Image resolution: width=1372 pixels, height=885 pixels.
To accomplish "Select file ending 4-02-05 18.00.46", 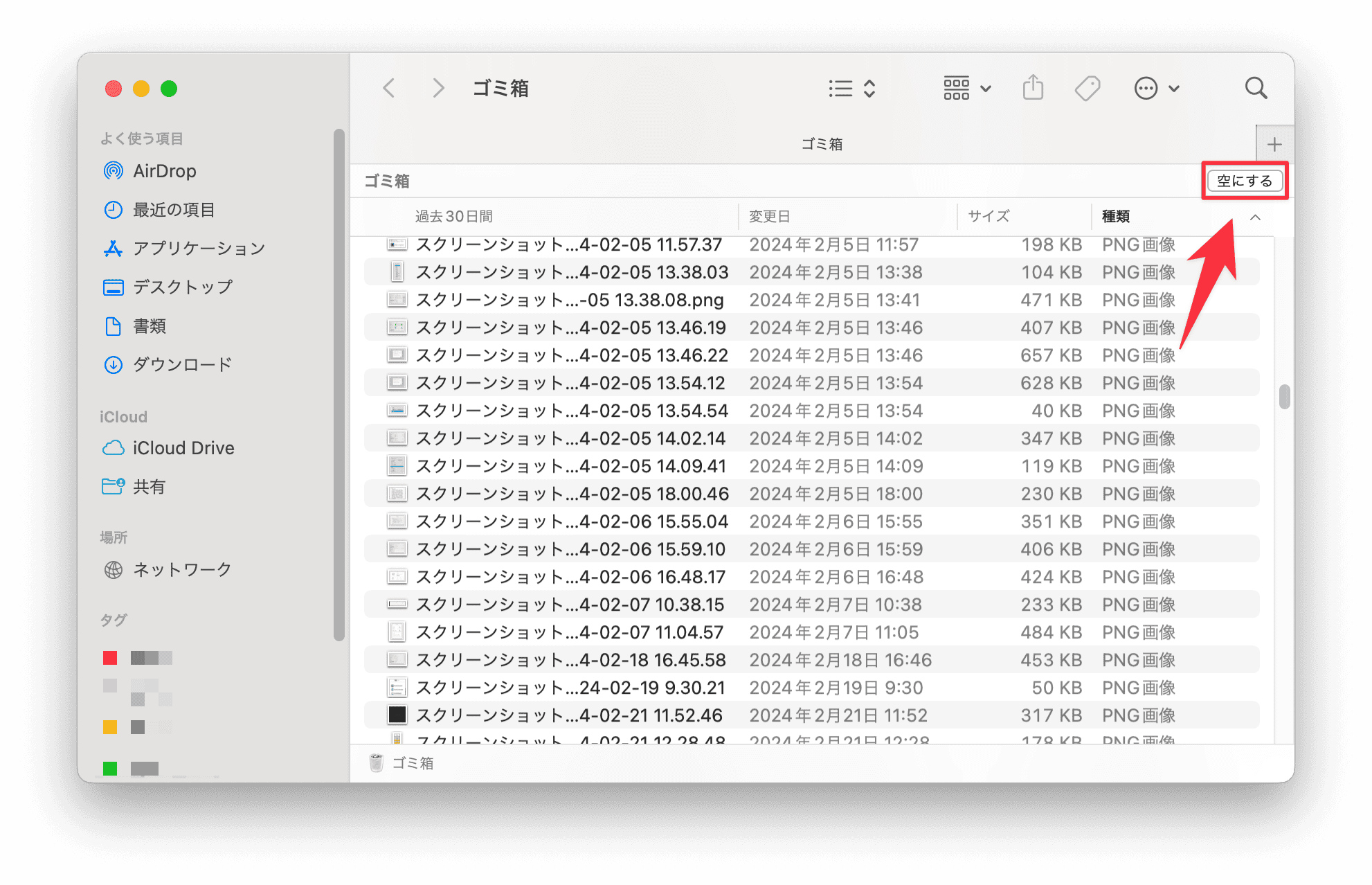I will pyautogui.click(x=811, y=494).
